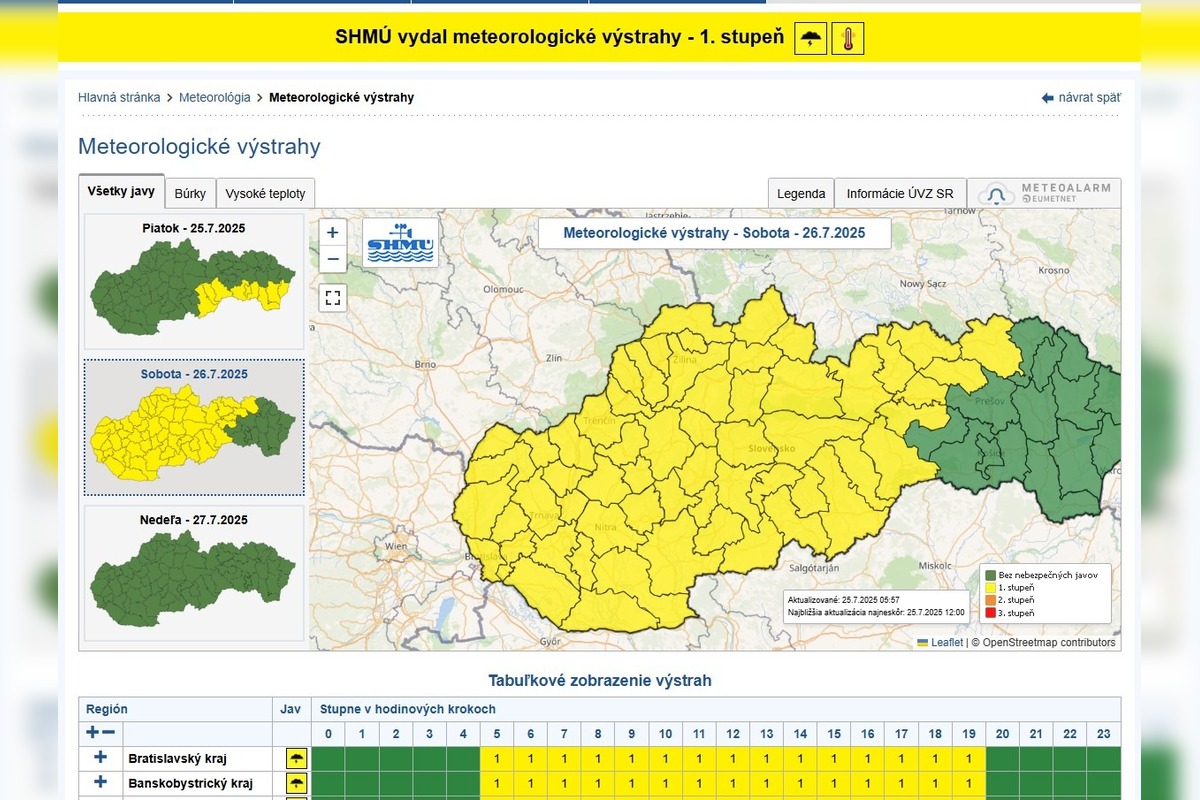
Task: Expand all regions with header plus sign
Action: 93,733
